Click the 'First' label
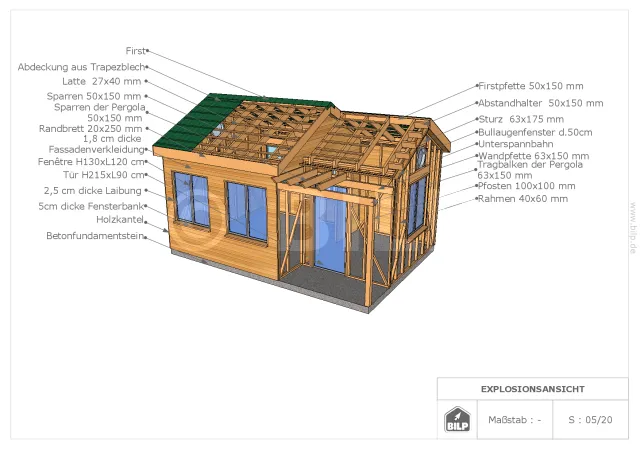640x452 pixels. coord(135,50)
